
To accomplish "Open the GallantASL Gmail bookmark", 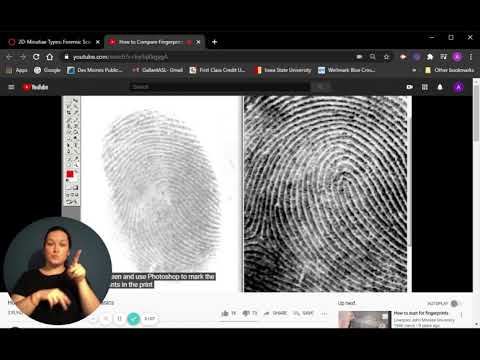I will click(x=158, y=70).
